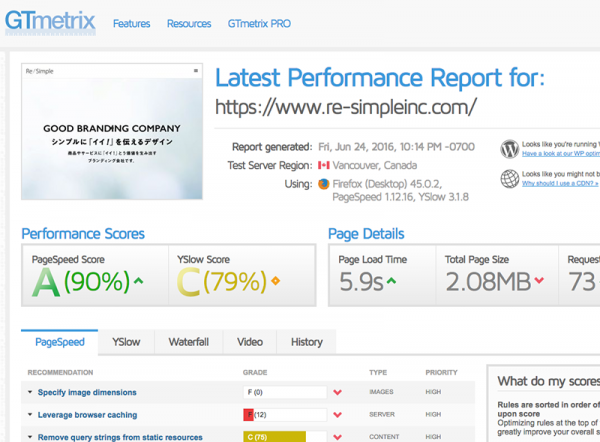The width and height of the screenshot is (600, 442).
Task: Click the WordPress logo icon
Action: pyautogui.click(x=510, y=149)
